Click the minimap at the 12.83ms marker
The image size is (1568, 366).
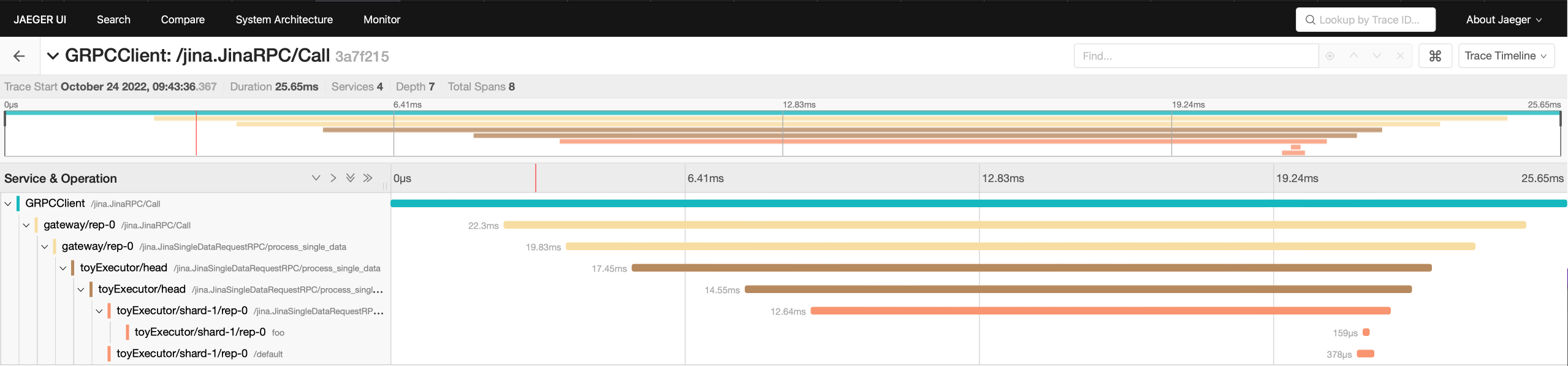(783, 135)
